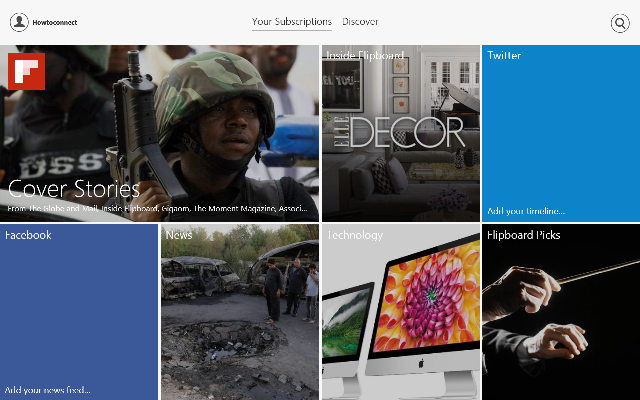Click the red Flipboard logo
The image size is (640, 400).
(27, 71)
